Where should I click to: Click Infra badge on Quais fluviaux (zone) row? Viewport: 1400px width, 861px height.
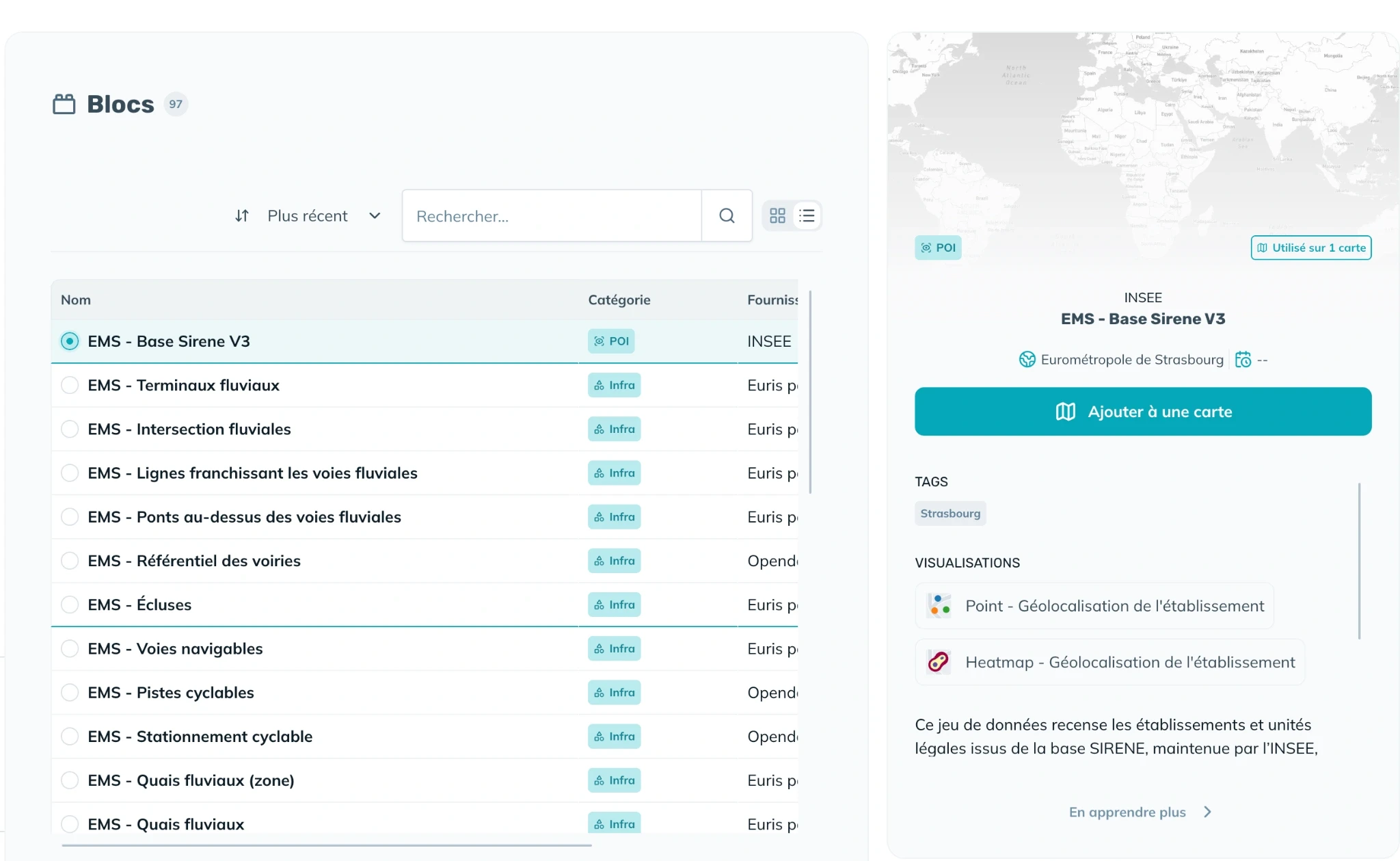[x=614, y=780]
